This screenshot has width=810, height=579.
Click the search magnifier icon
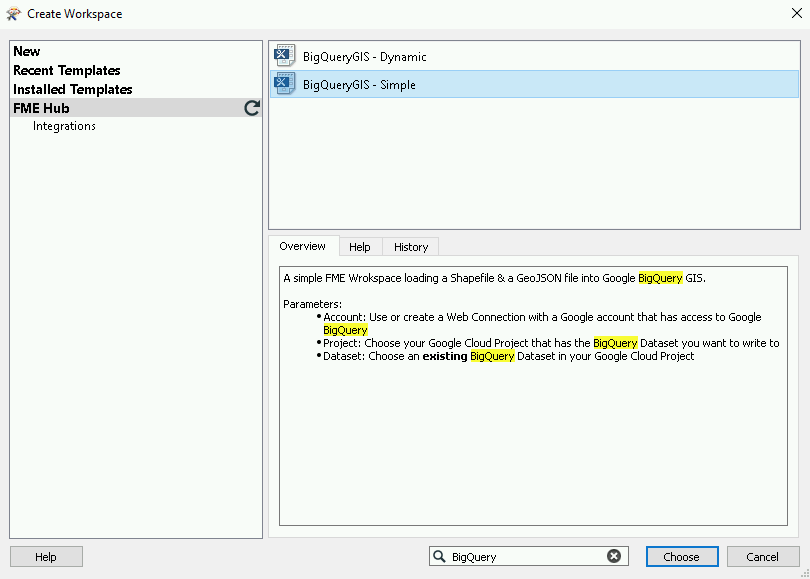click(x=439, y=556)
